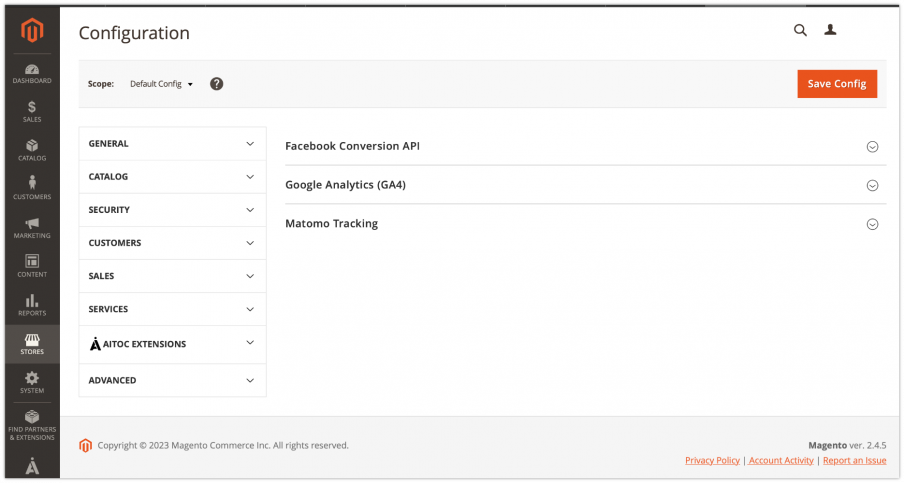Open the Default Config scope dropdown
Image resolution: width=904 pixels, height=483 pixels.
161,84
